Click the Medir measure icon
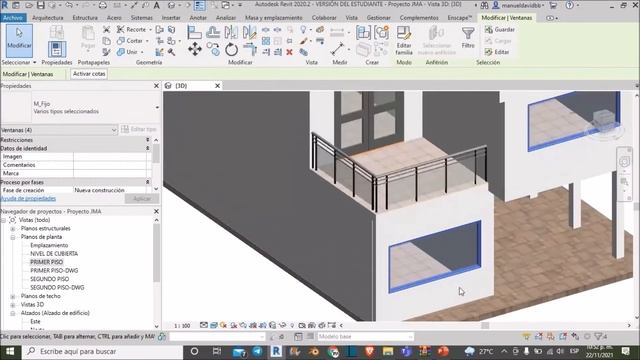This screenshot has width=640, height=360. [338, 49]
